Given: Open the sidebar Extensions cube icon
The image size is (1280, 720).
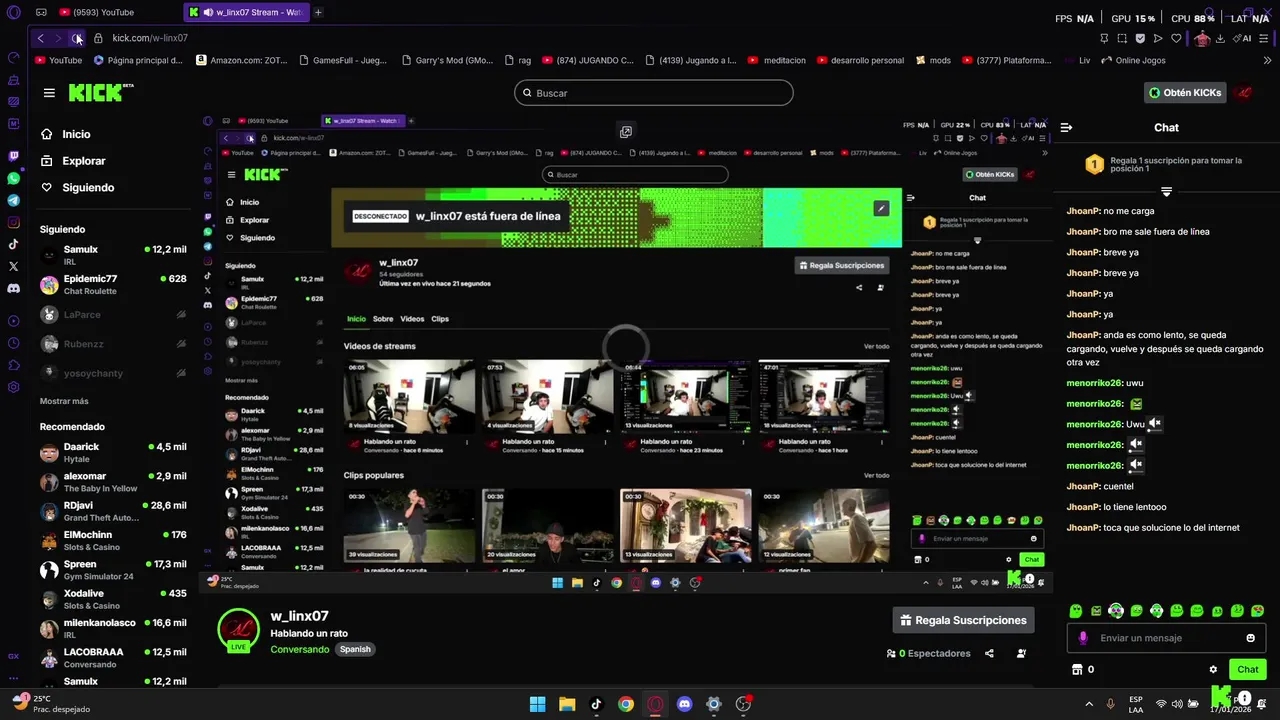Looking at the screenshot, I should (13, 365).
